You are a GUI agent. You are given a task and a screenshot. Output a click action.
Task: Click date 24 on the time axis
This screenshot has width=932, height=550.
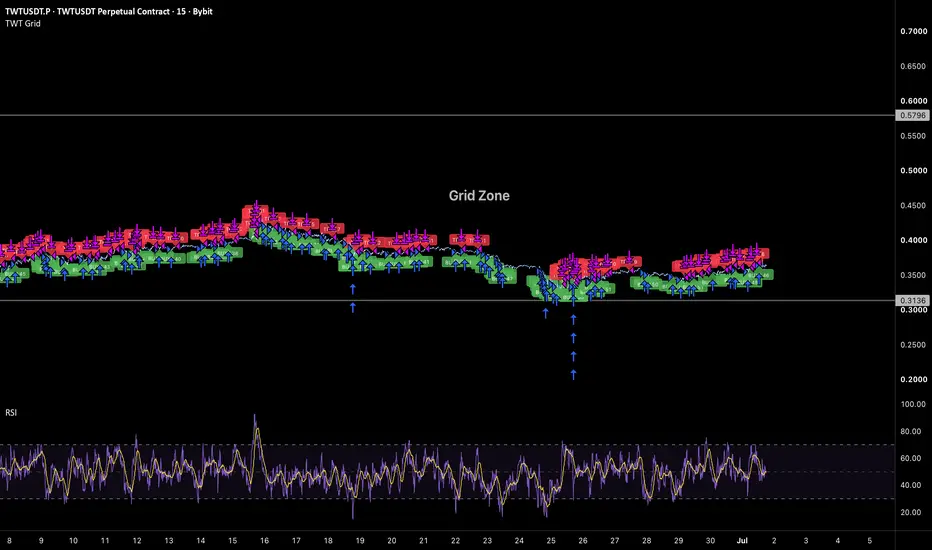pos(519,540)
